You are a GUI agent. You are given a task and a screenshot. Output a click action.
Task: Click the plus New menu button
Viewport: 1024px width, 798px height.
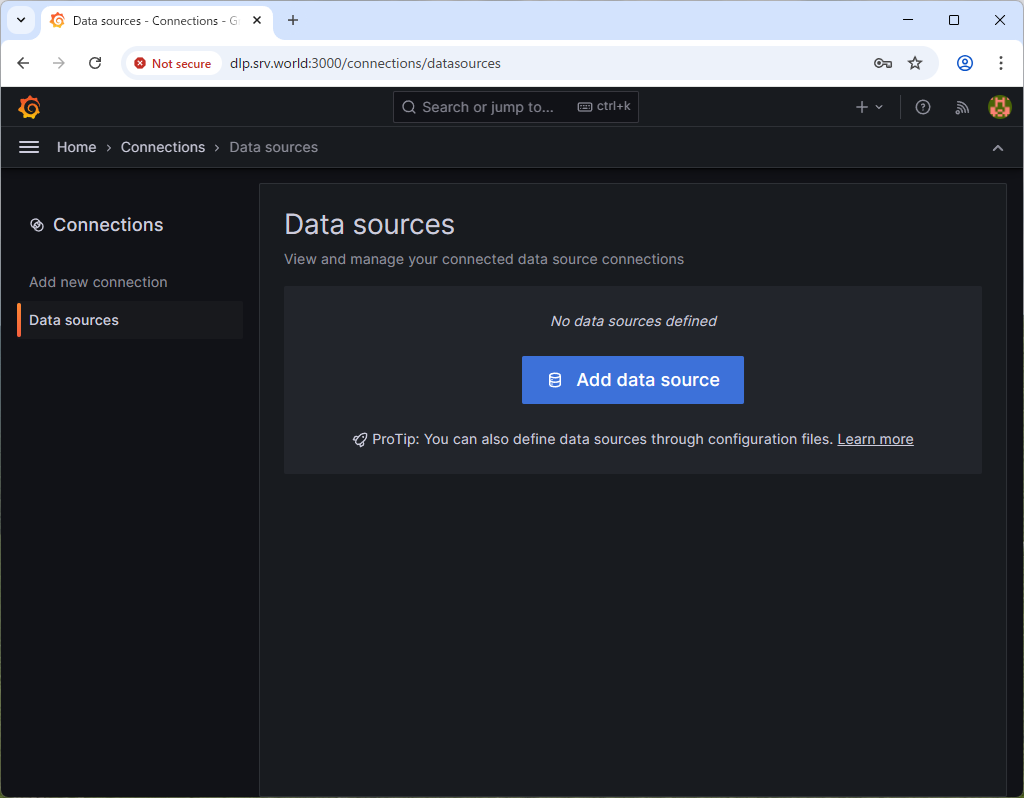(x=869, y=107)
